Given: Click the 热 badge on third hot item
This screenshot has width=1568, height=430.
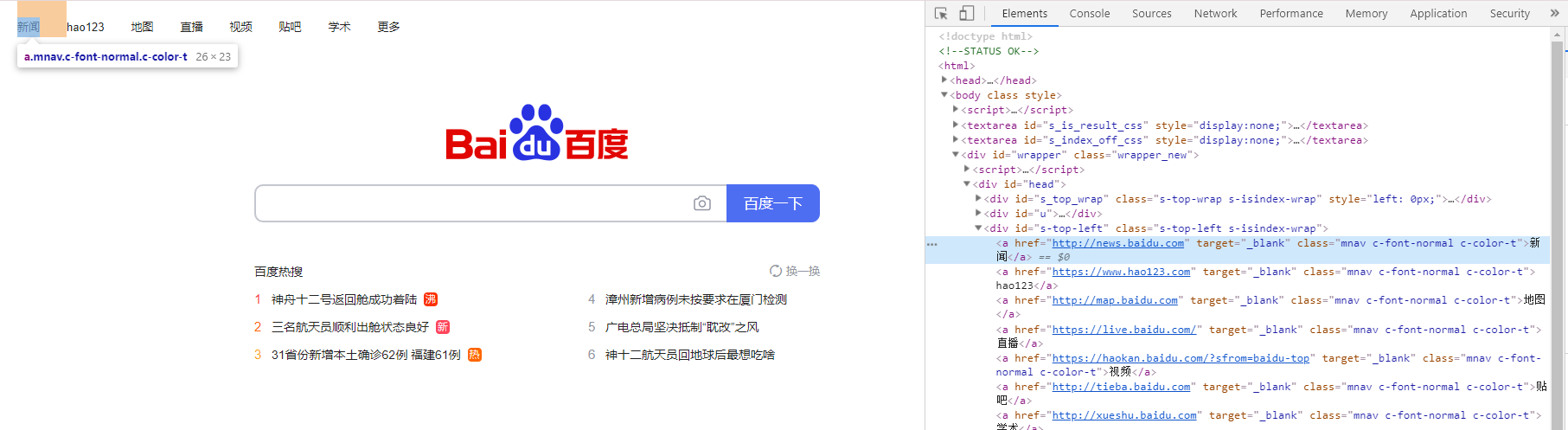Looking at the screenshot, I should point(475,355).
